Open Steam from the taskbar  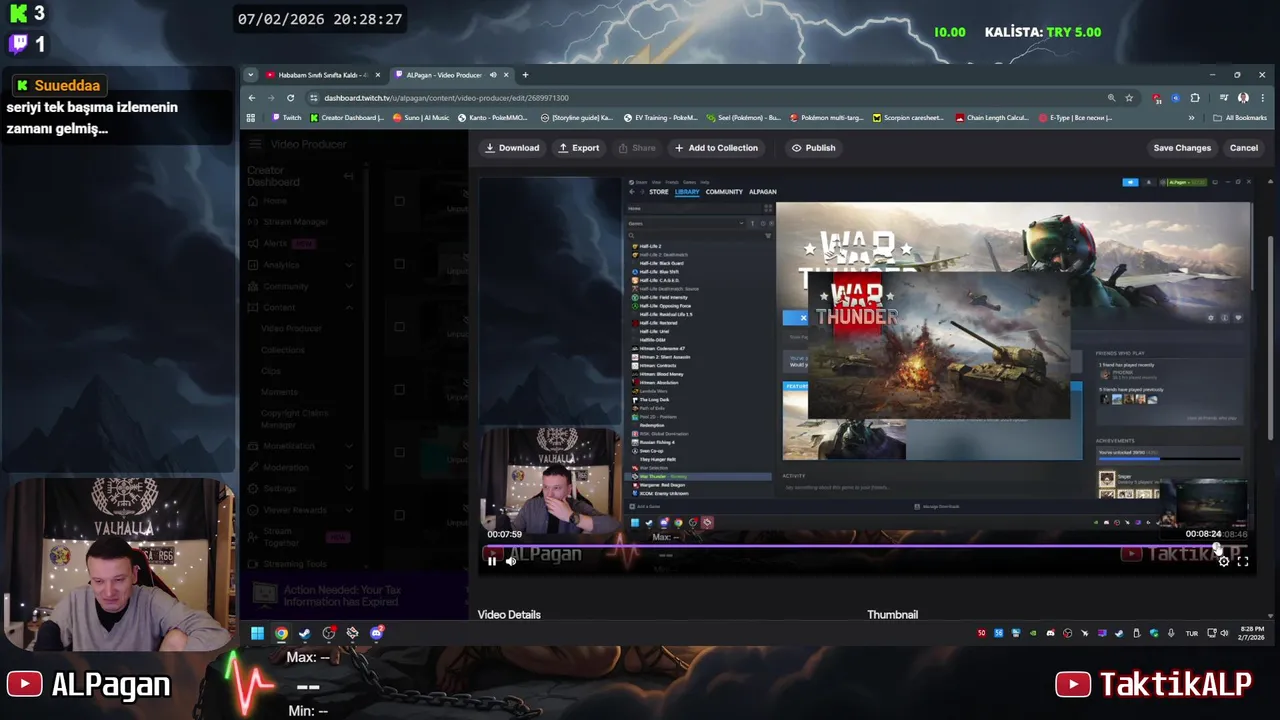click(305, 633)
